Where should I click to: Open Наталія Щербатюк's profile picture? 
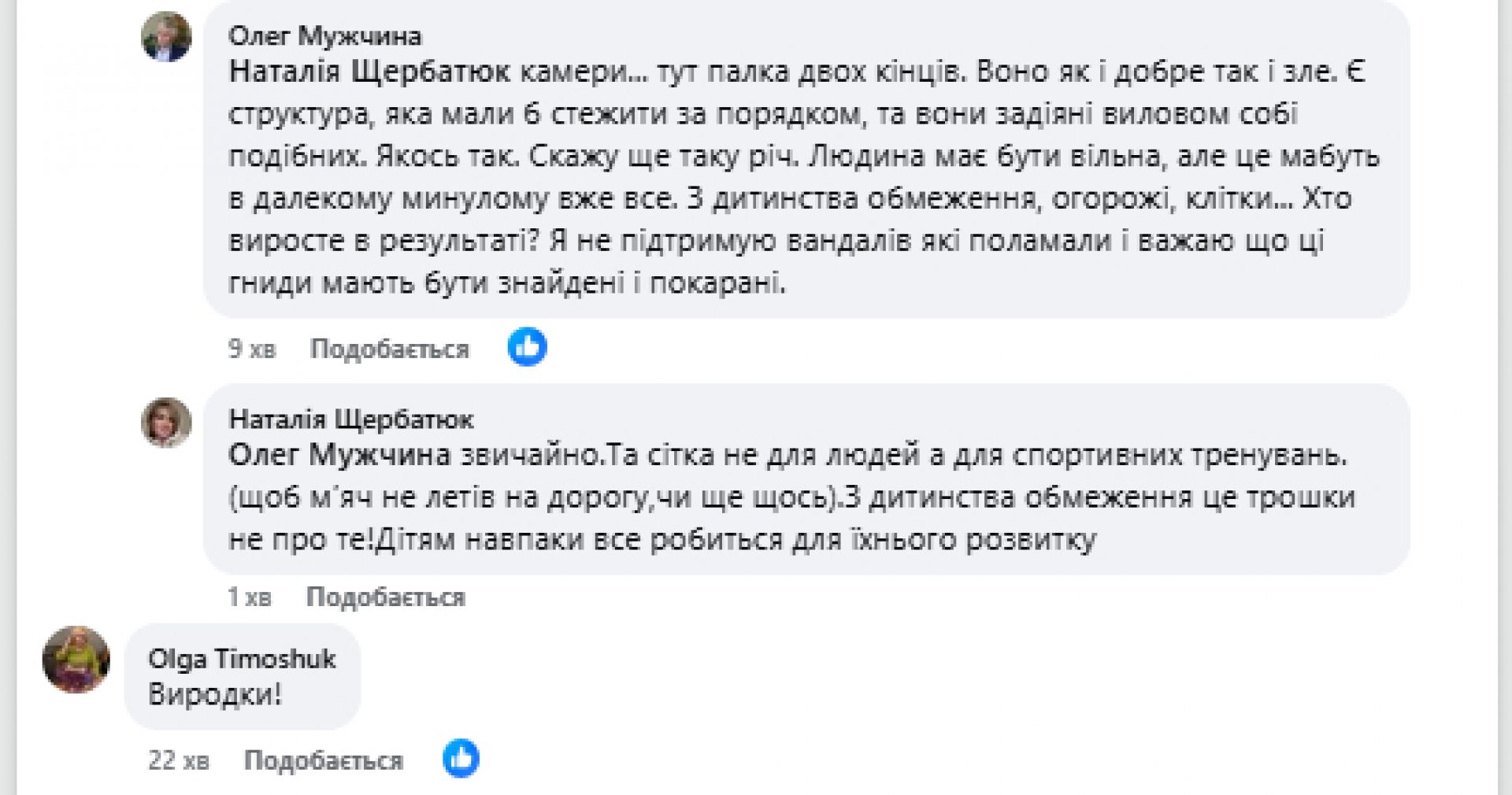click(x=166, y=423)
